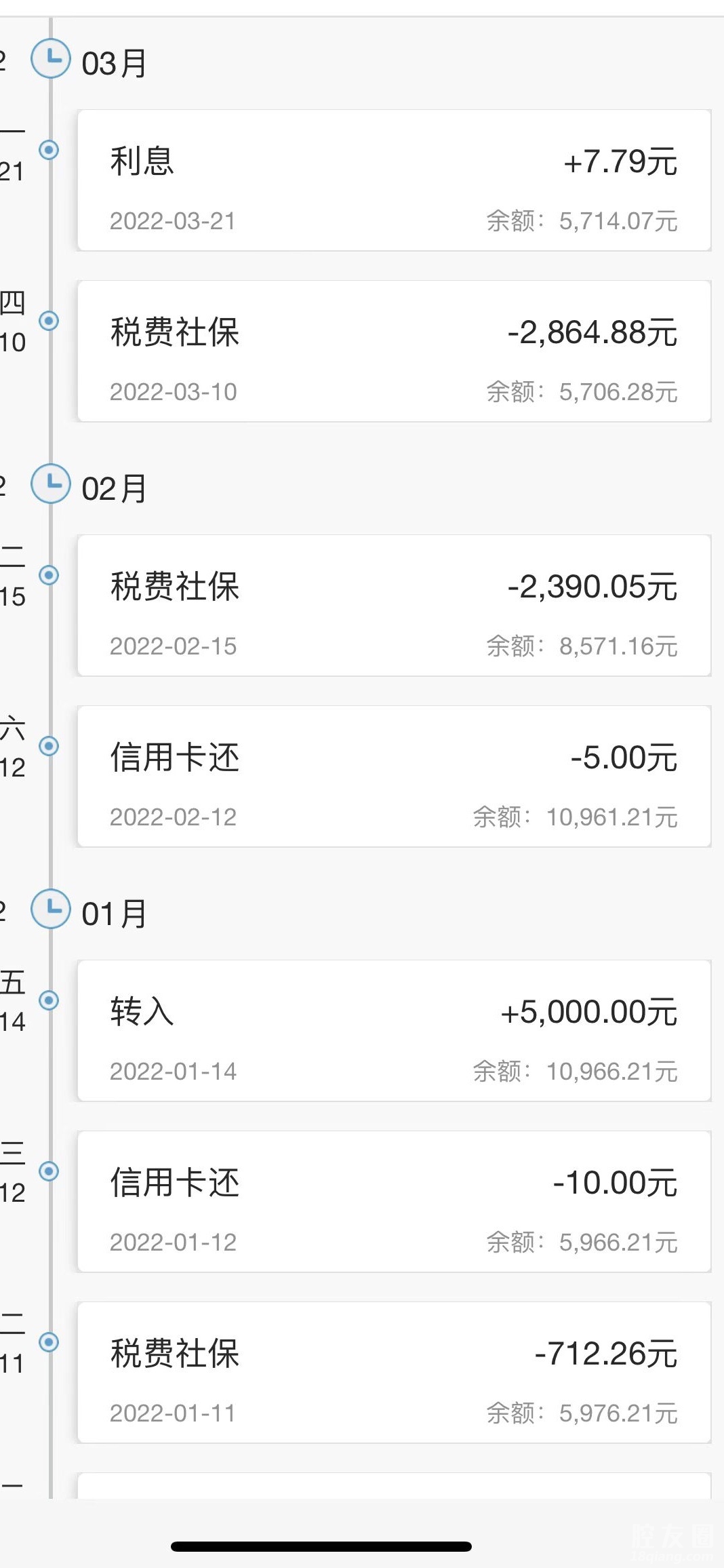
Task: Tap the 01月 month header
Action: (x=114, y=914)
